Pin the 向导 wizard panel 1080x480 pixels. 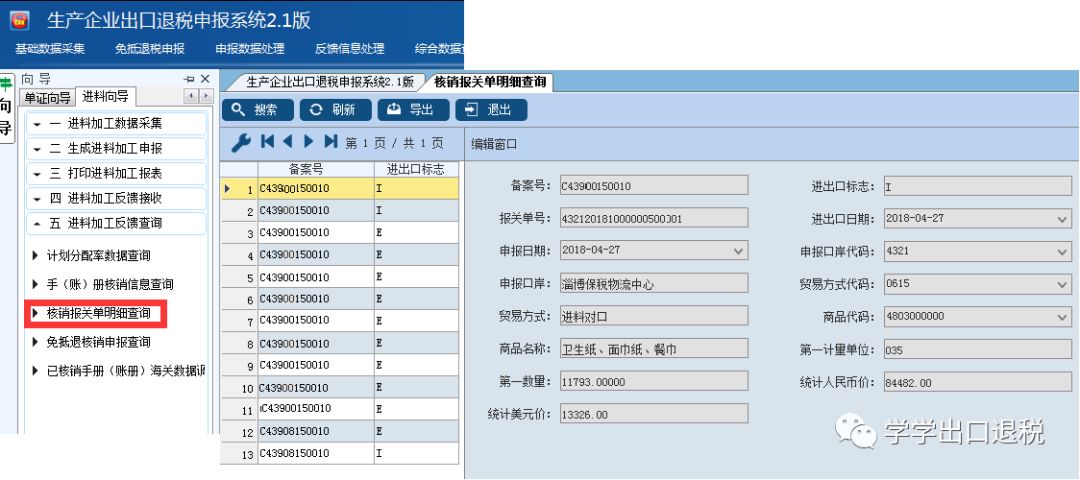189,79
